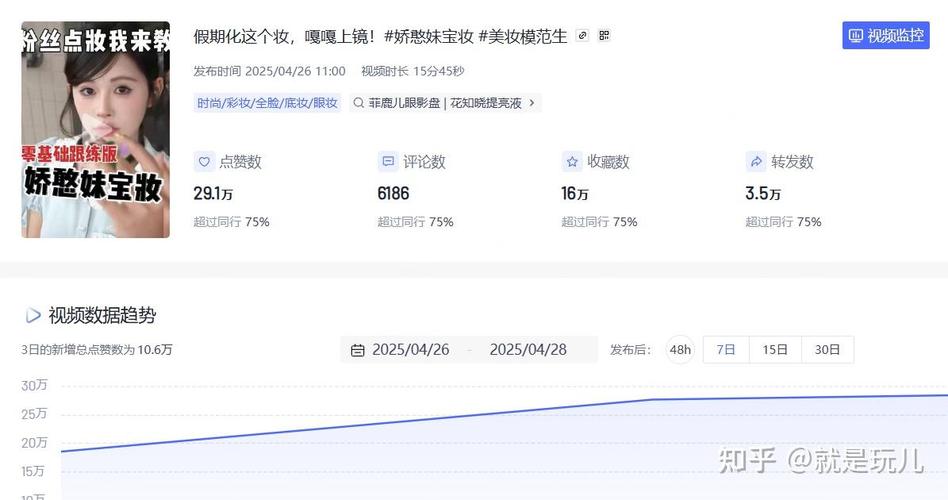
Task: Click 超过同行 75% under 点赞数
Action: [232, 222]
